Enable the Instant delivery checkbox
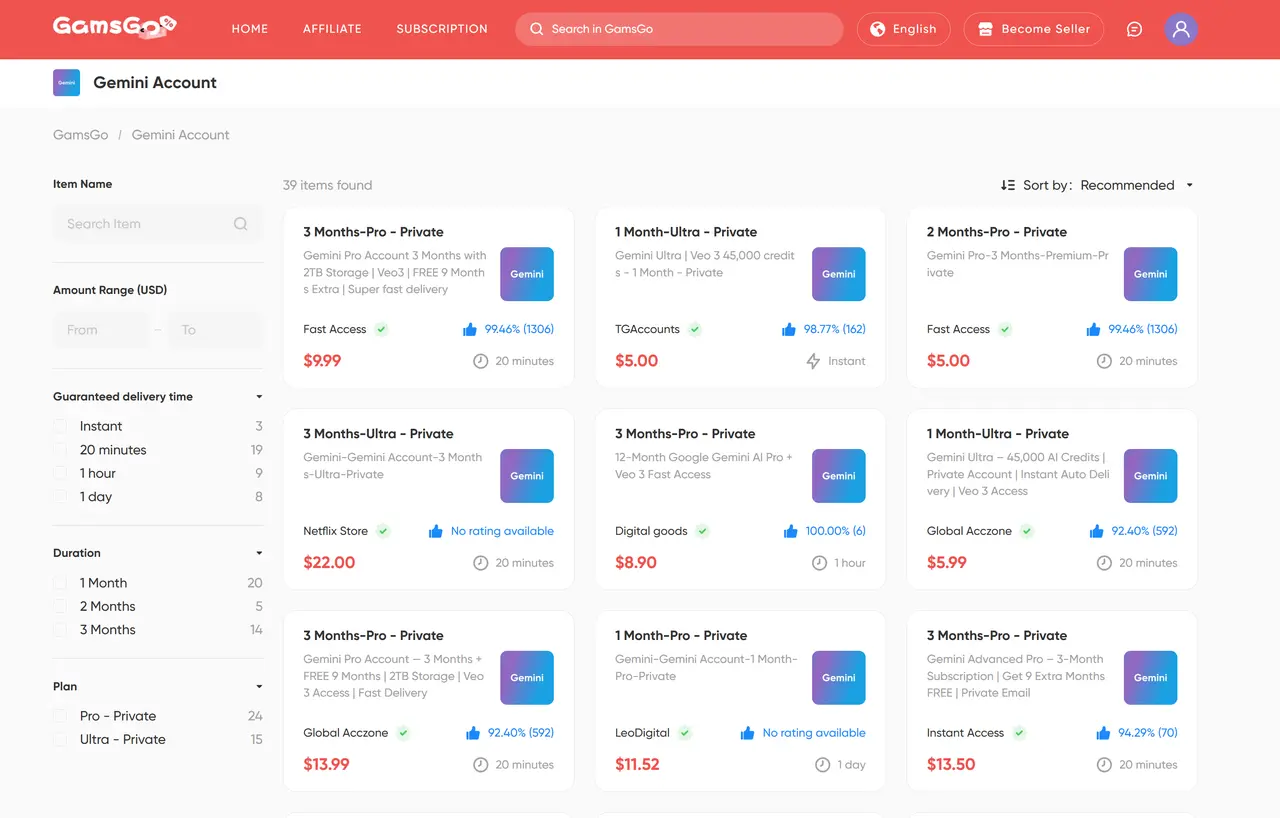Image resolution: width=1280 pixels, height=818 pixels. 61,426
